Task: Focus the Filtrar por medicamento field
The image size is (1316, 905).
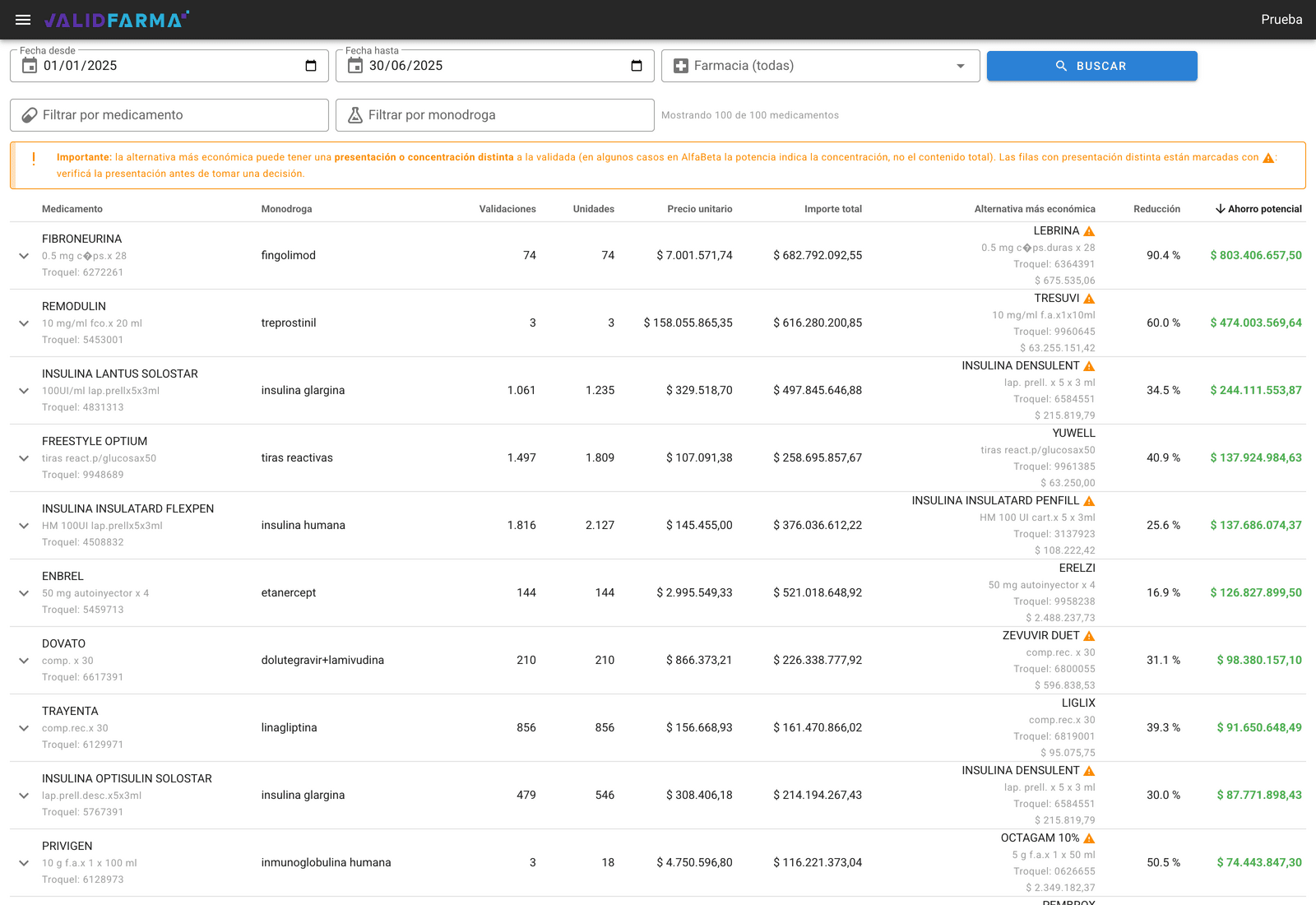Action: (x=169, y=115)
